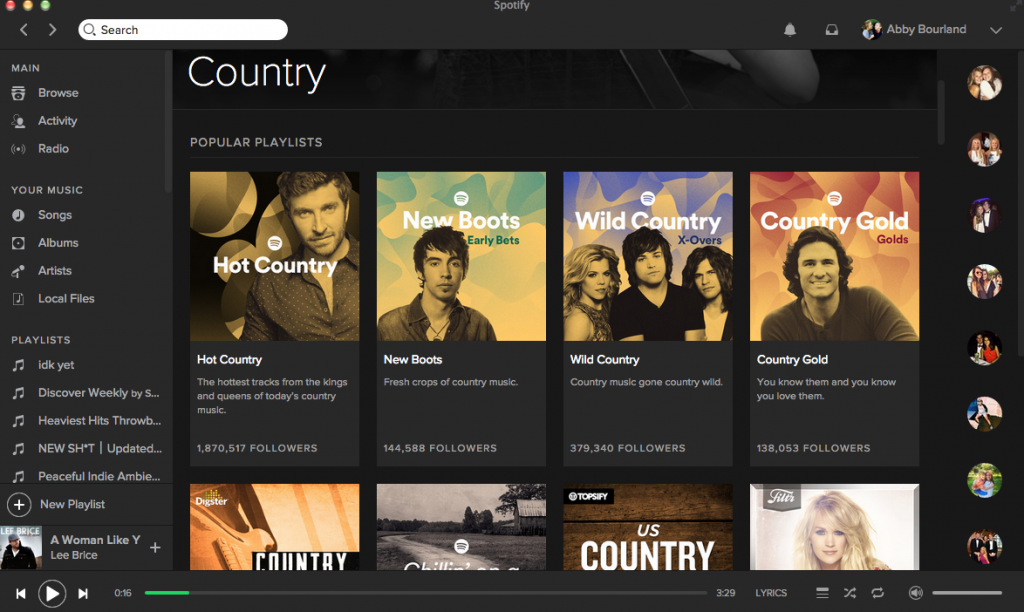Open the play queue icon
Image resolution: width=1024 pixels, height=612 pixels.
(x=822, y=593)
